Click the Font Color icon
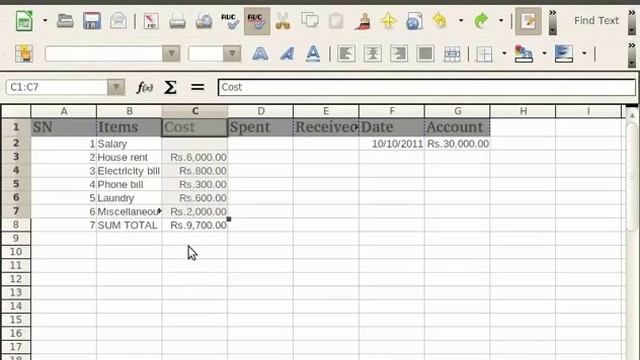Image resolution: width=640 pixels, height=360 pixels. click(x=564, y=53)
